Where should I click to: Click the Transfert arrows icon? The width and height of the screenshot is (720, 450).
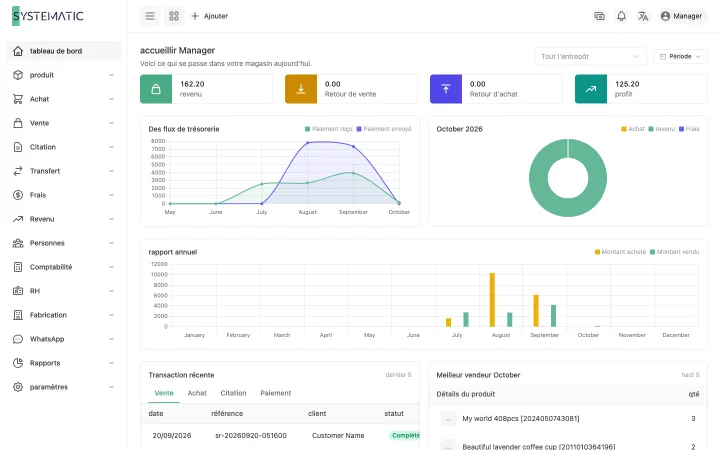18,171
